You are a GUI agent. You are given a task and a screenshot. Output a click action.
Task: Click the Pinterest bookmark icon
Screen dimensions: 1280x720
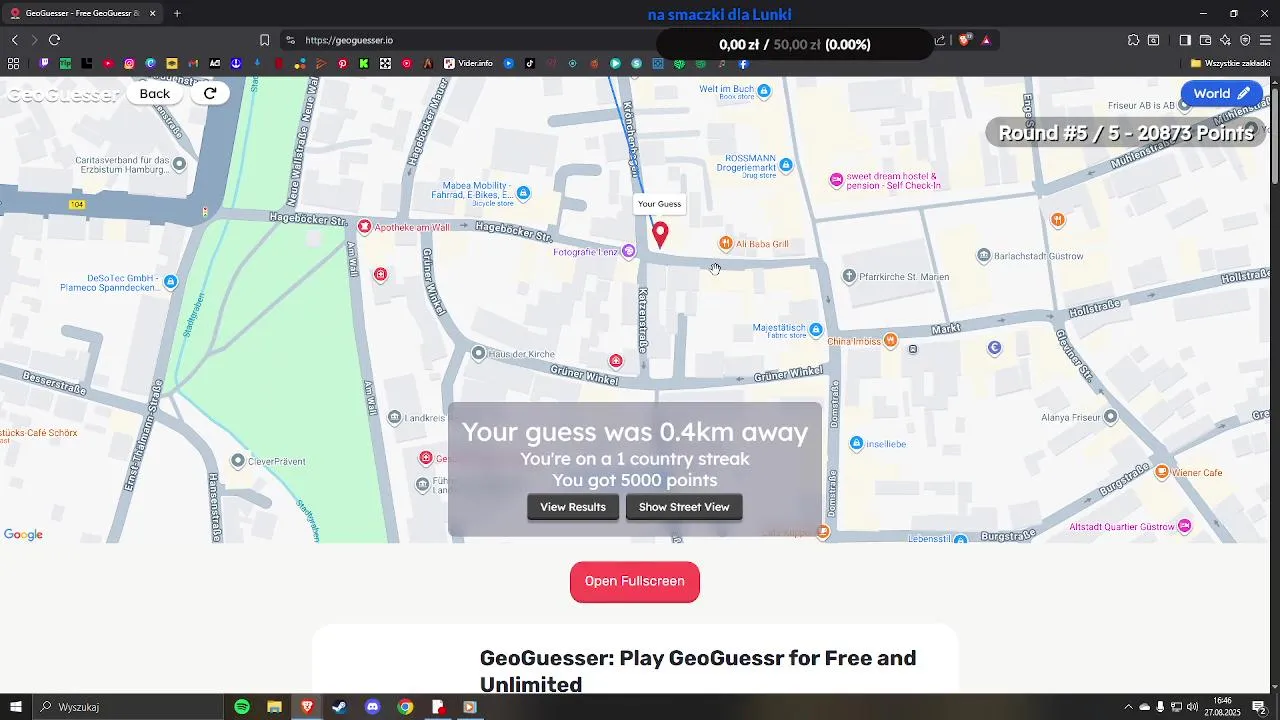click(x=342, y=63)
